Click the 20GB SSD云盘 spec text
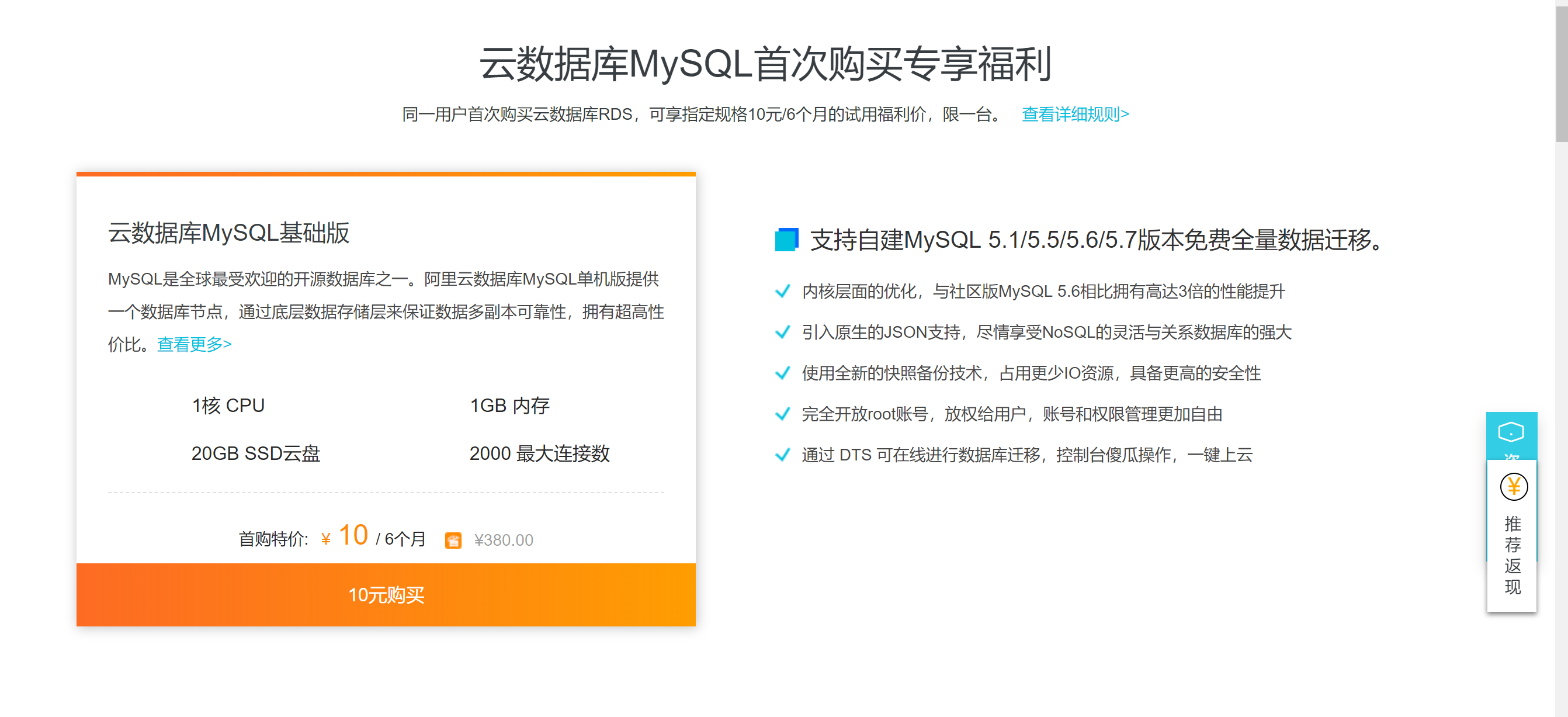 (x=256, y=453)
